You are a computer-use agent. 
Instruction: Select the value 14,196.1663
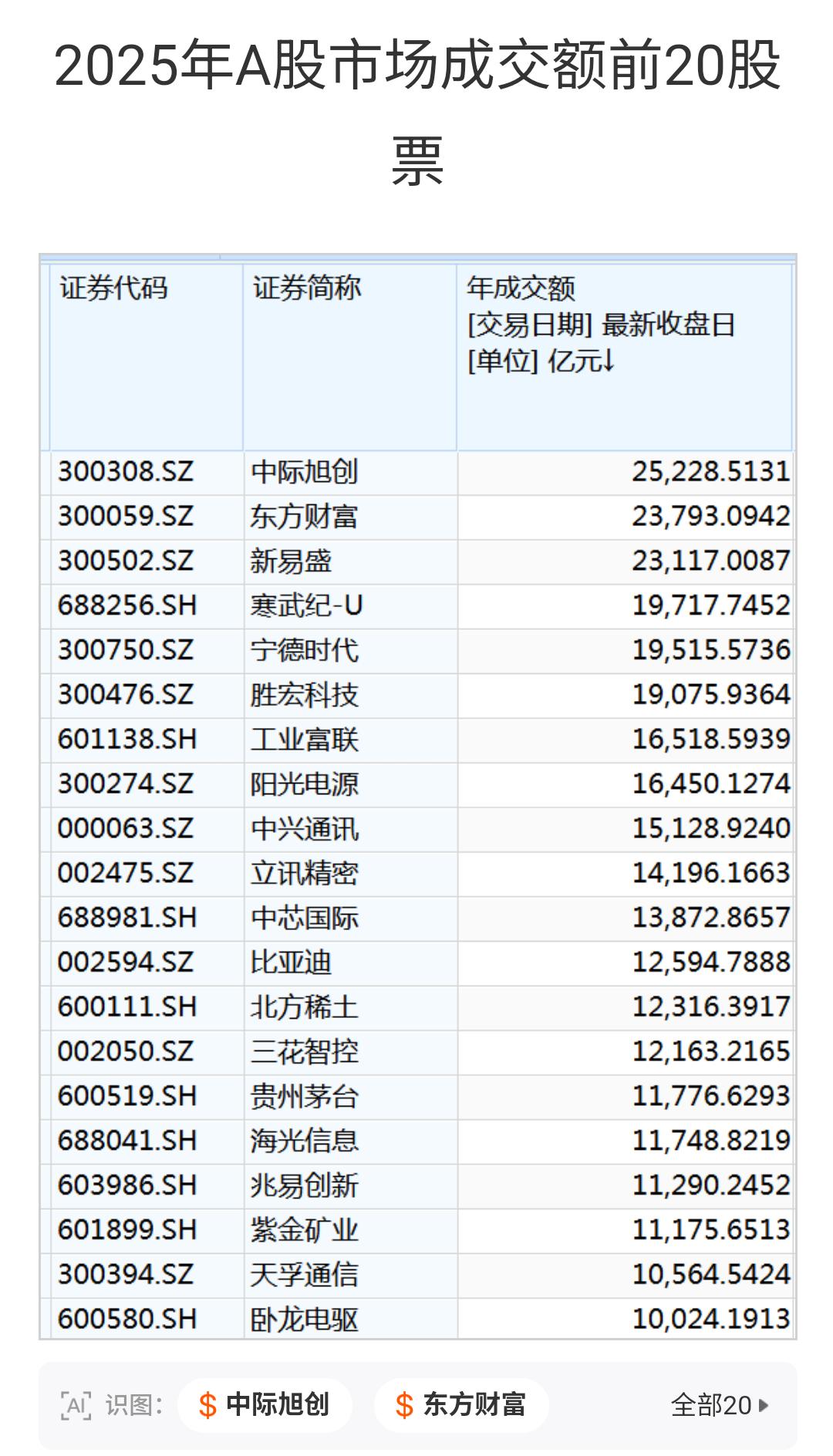click(x=711, y=873)
